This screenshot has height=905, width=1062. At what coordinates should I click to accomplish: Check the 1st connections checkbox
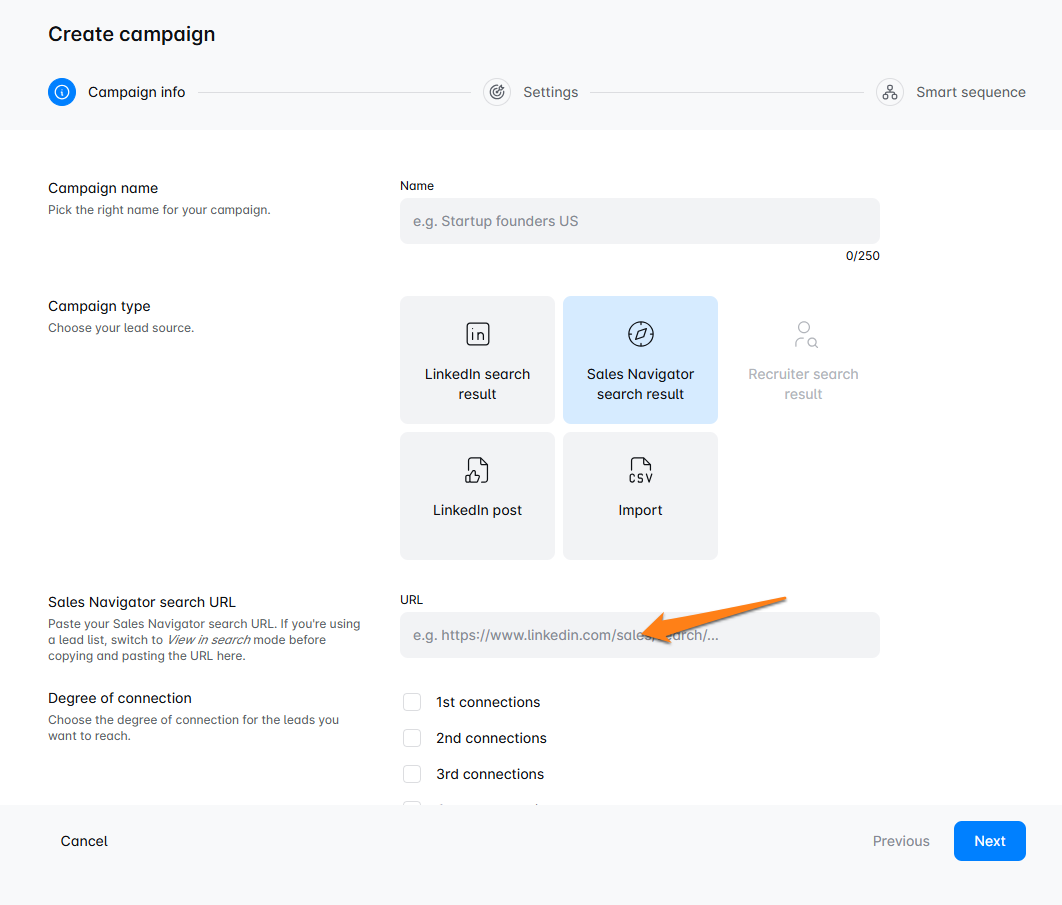(x=412, y=702)
